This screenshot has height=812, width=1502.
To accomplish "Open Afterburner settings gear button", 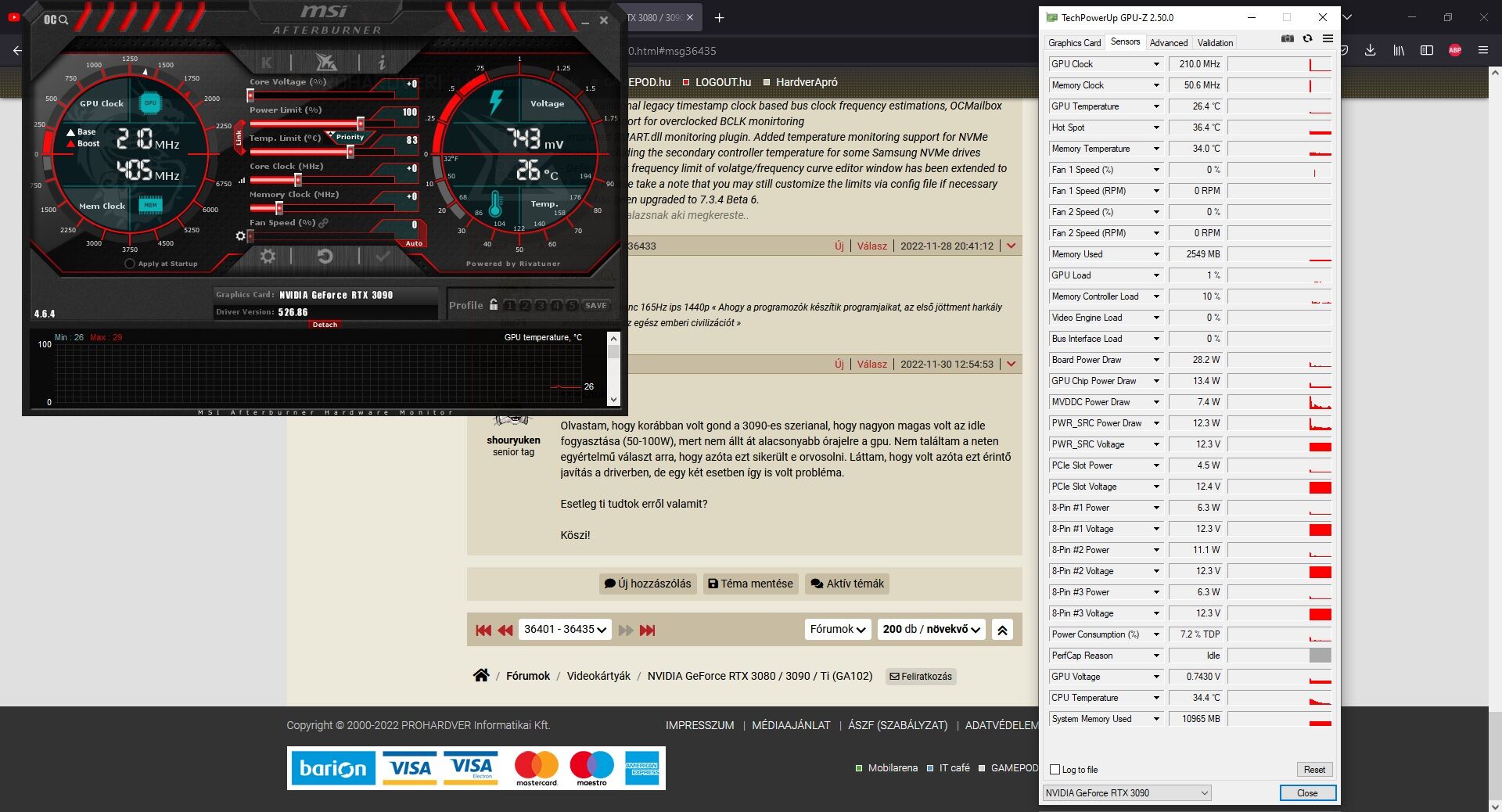I will pos(268,256).
